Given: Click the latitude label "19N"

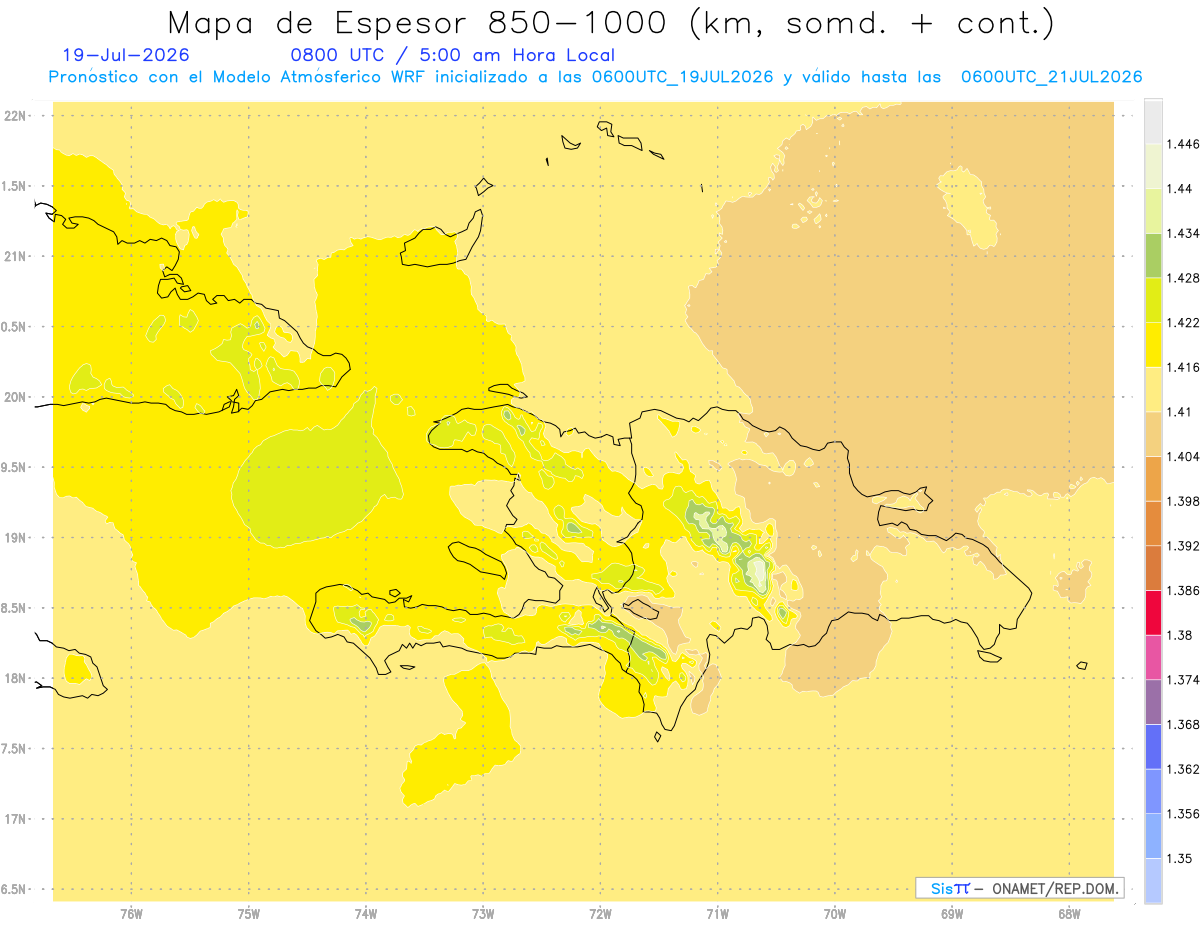Looking at the screenshot, I should (x=15, y=538).
